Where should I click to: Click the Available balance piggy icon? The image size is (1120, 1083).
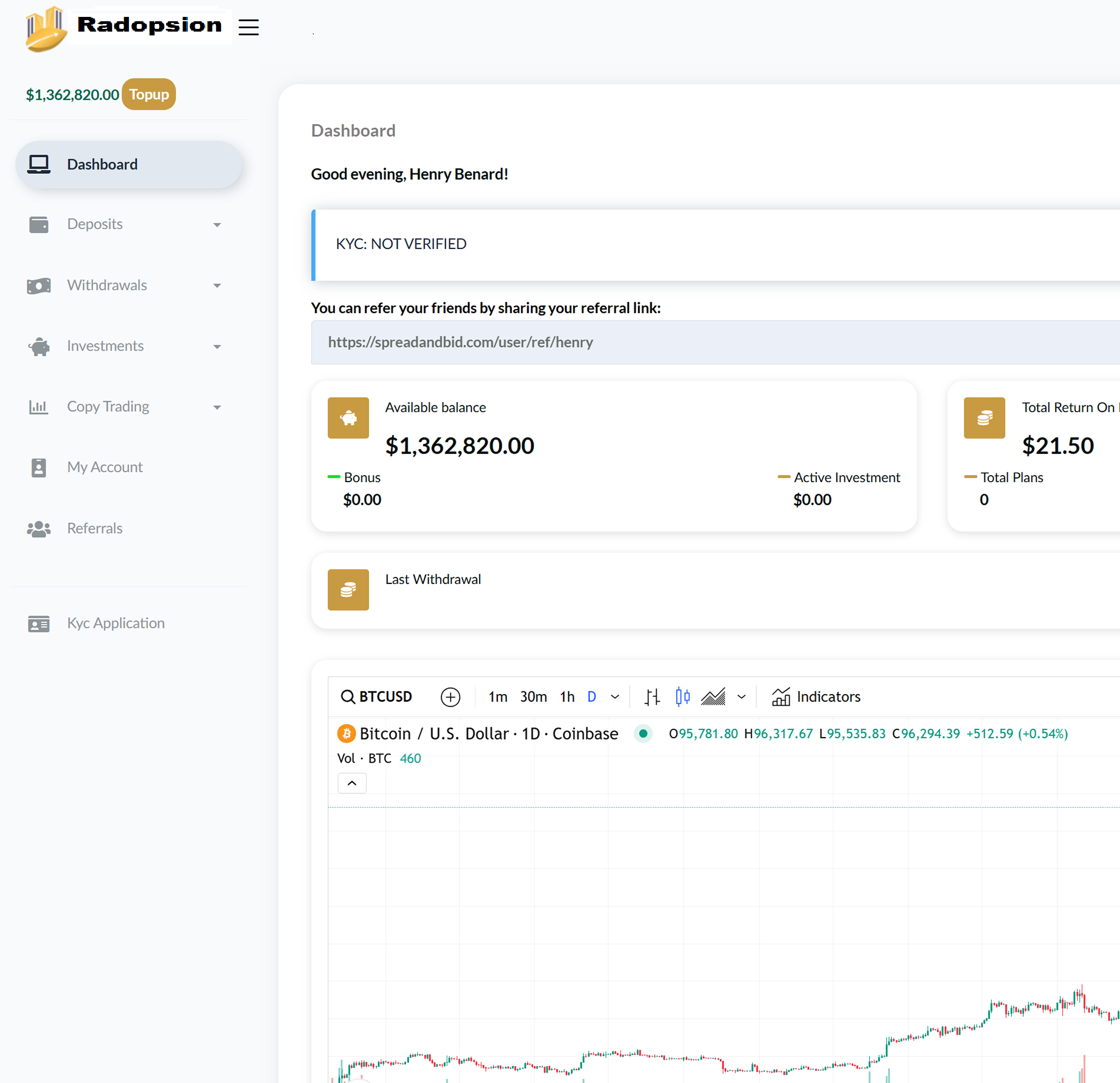click(348, 418)
